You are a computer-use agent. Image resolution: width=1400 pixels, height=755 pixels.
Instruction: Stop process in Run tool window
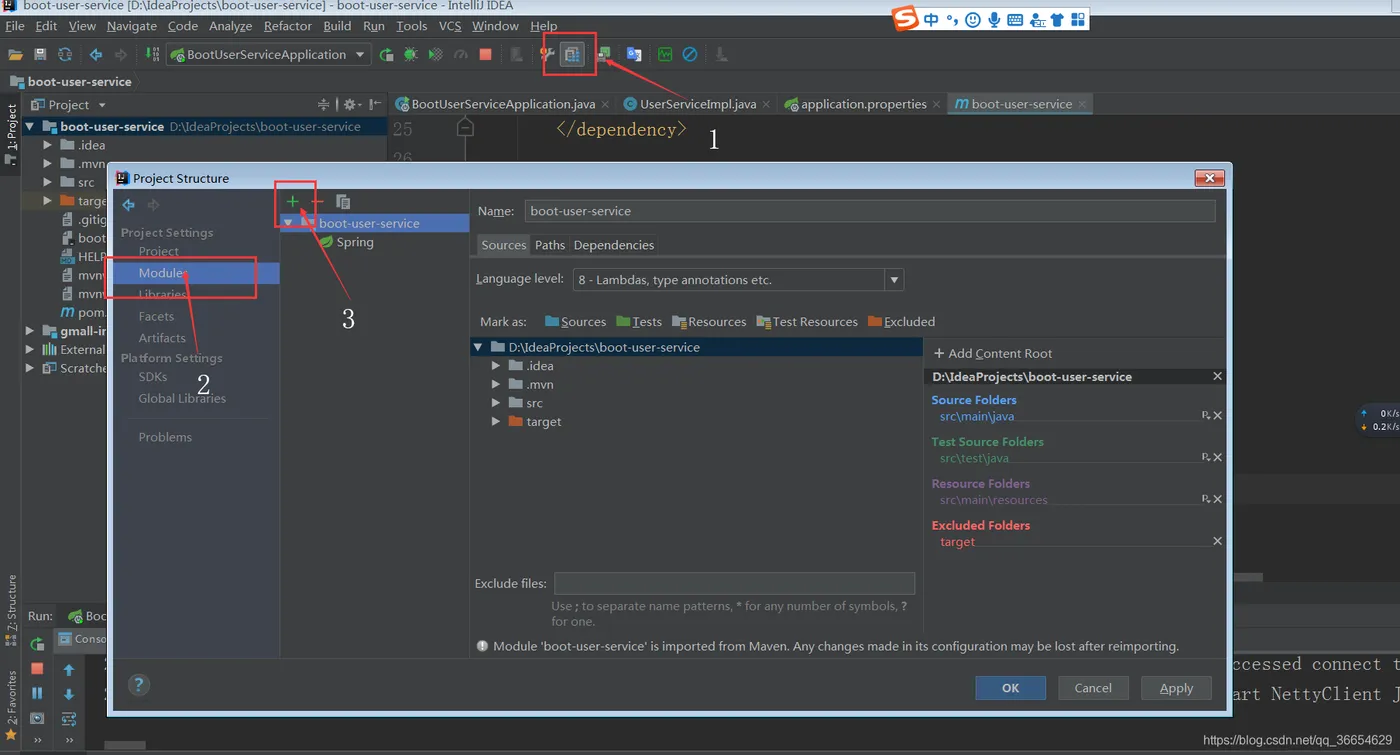click(x=37, y=668)
